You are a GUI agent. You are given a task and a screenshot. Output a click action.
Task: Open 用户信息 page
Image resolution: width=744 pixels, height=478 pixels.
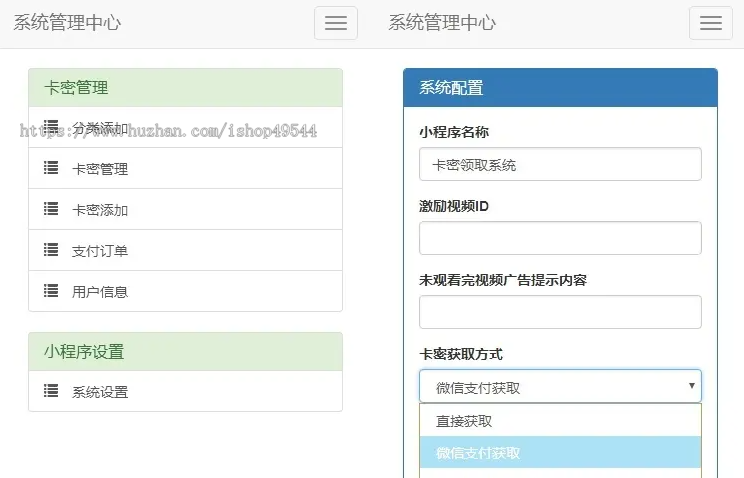pyautogui.click(x=185, y=291)
